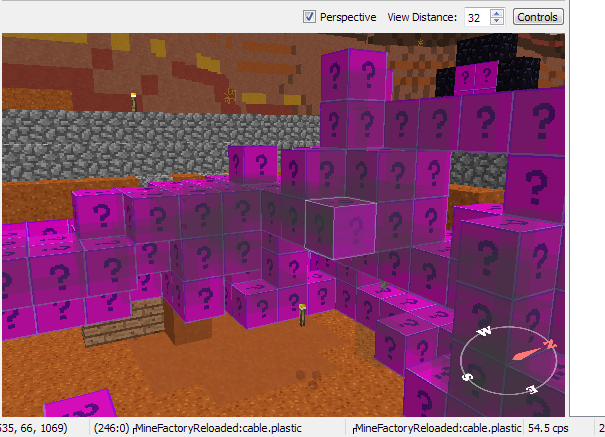Click the wooden stairs block
Viewport: 605px width, 437px height.
coord(123,322)
